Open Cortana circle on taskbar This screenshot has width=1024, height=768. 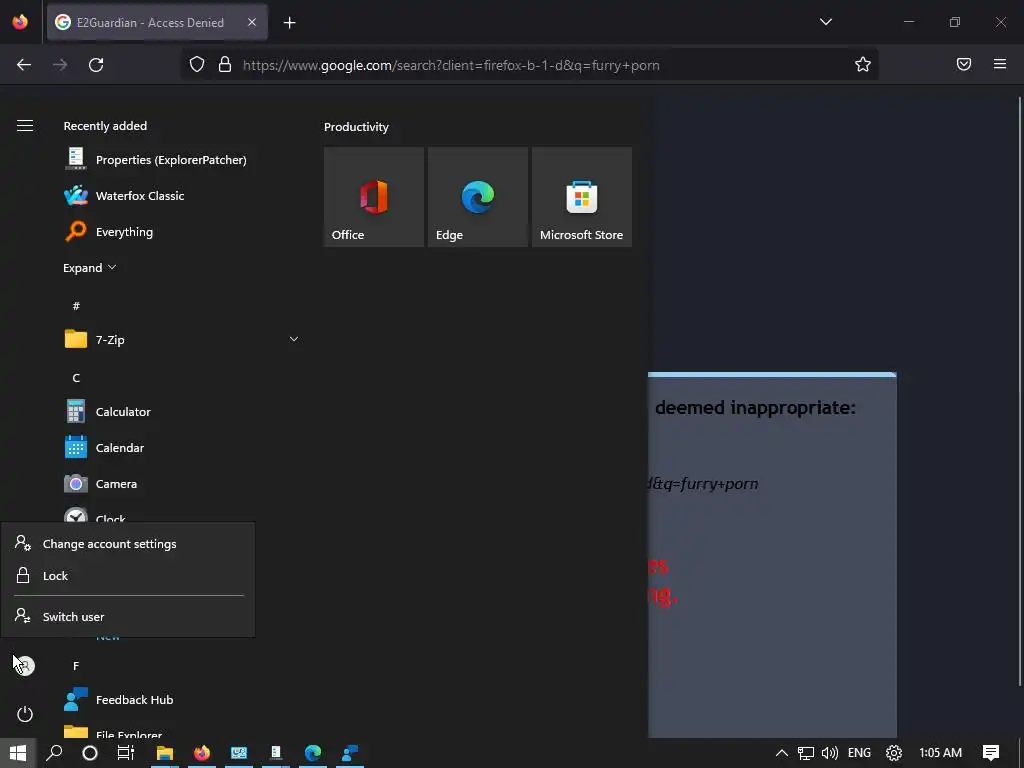click(90, 753)
